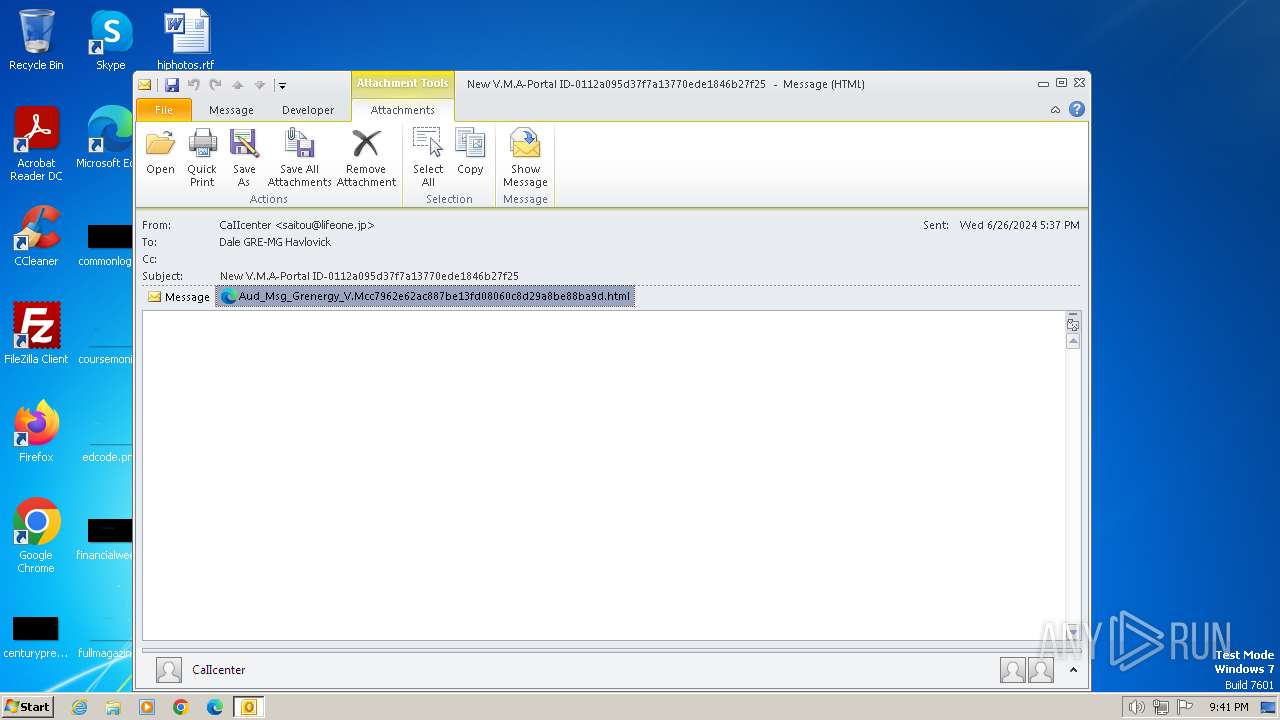Open Customize Quick Access Toolbar dropdown
This screenshot has height=720, width=1280.
(282, 86)
